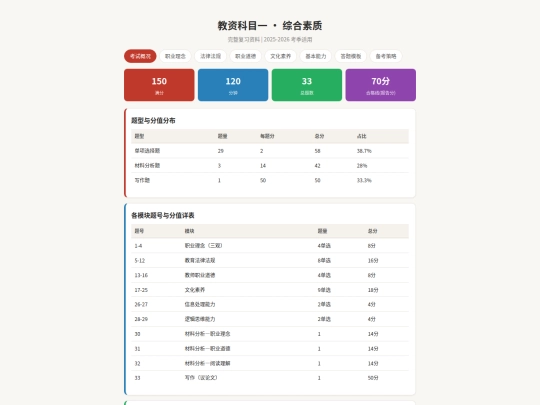
Task: Click the 29 question count cell
Action: pos(220,151)
